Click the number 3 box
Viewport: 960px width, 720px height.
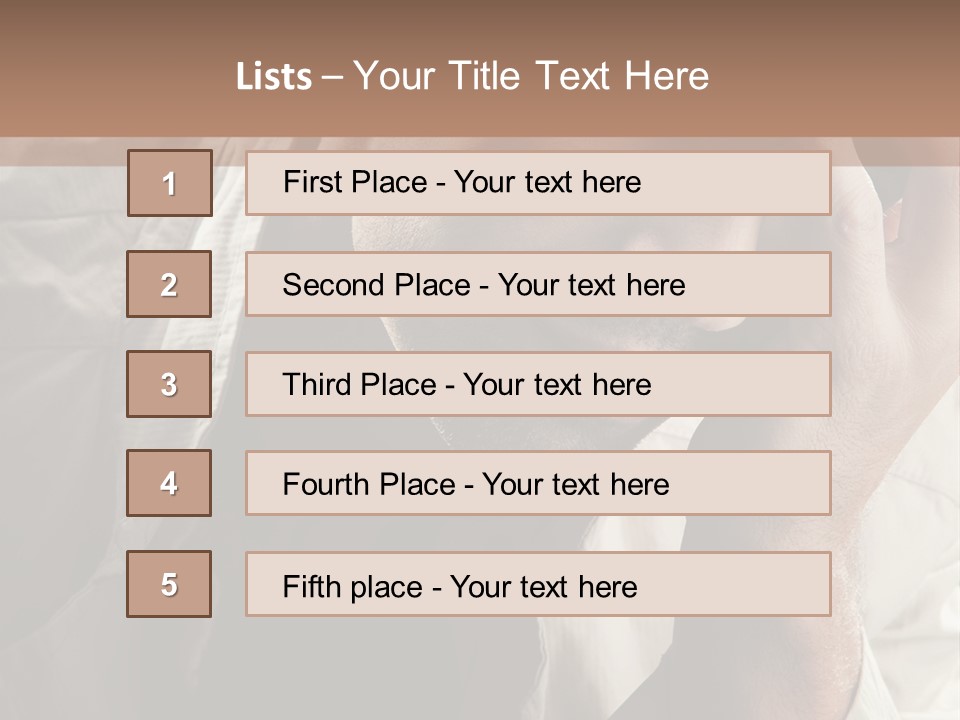click(169, 384)
